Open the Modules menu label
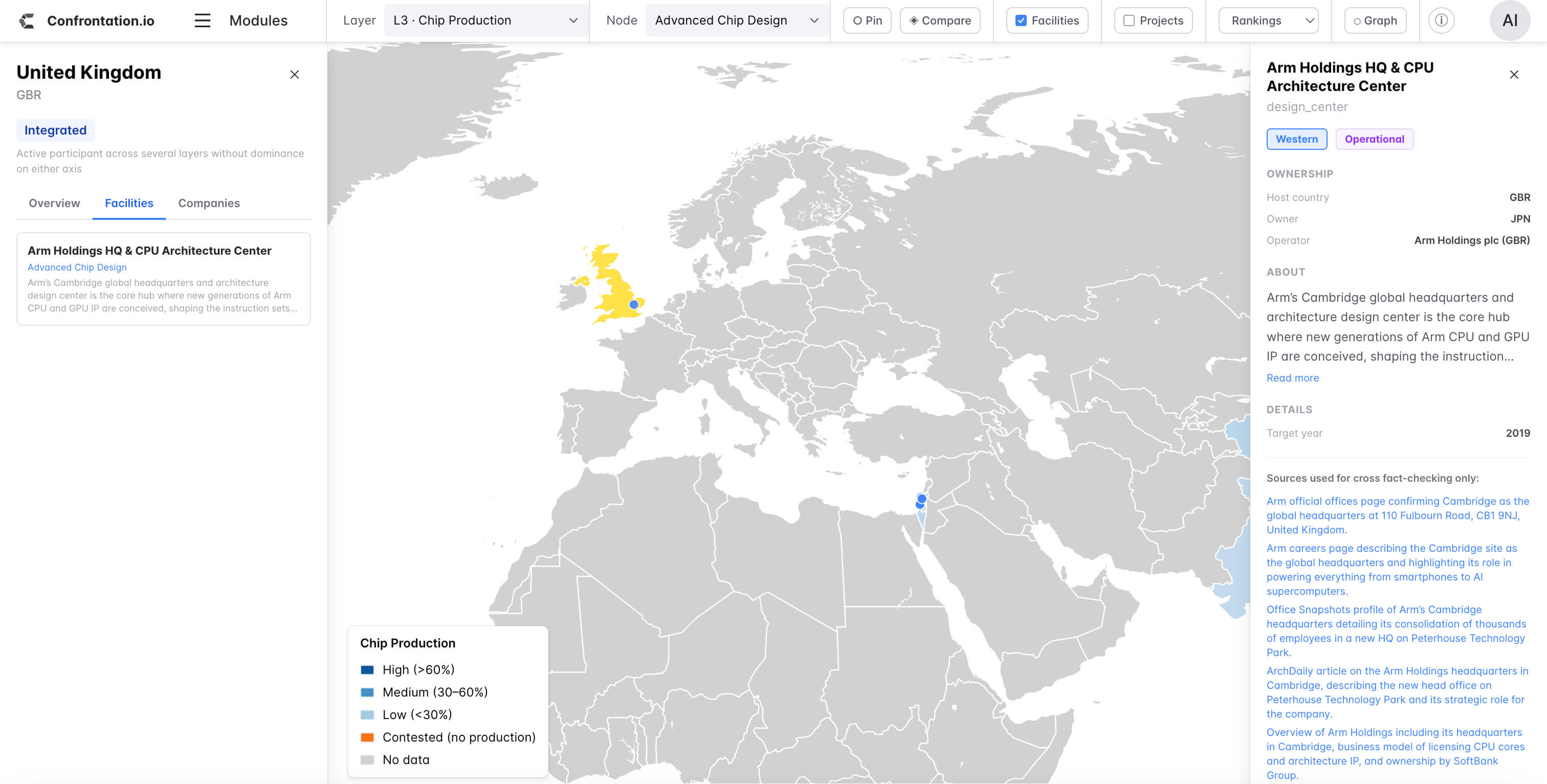This screenshot has height=784, width=1547. [x=258, y=20]
